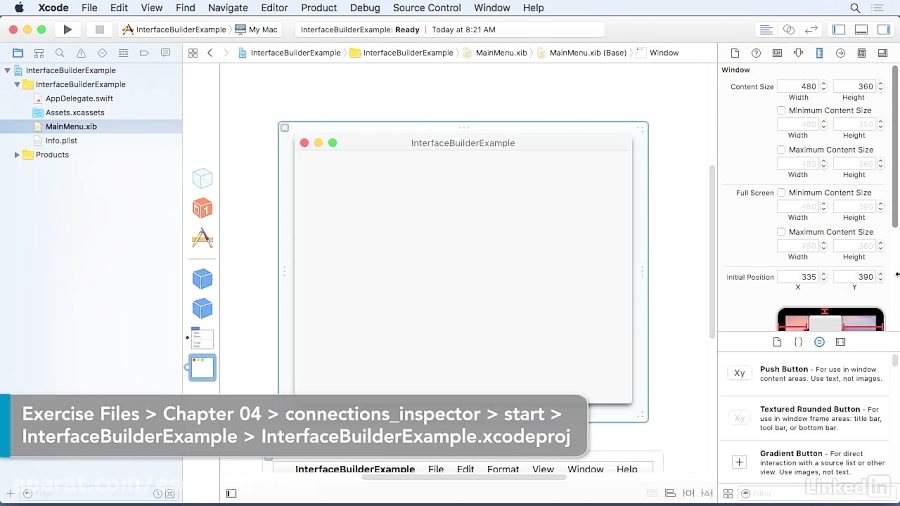Open the Editor menu
Viewport: 900px width, 506px height.
[274, 7]
